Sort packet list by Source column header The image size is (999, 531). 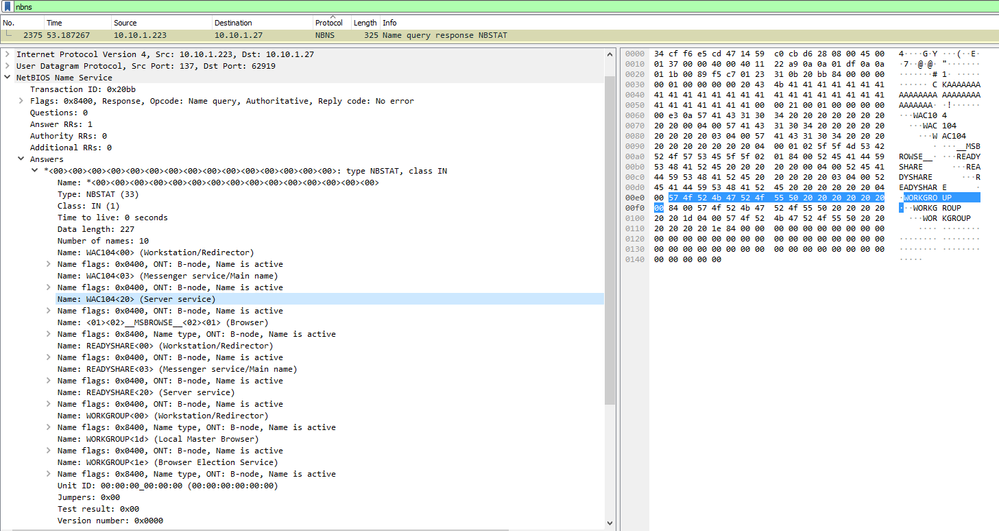point(162,22)
